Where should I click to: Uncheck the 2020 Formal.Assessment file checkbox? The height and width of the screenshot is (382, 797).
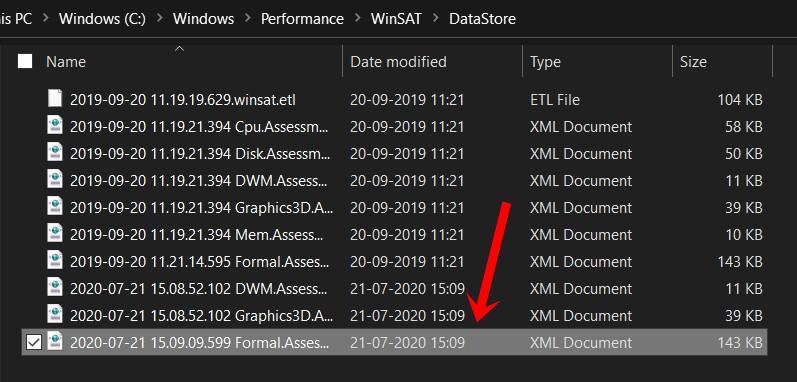click(x=34, y=343)
